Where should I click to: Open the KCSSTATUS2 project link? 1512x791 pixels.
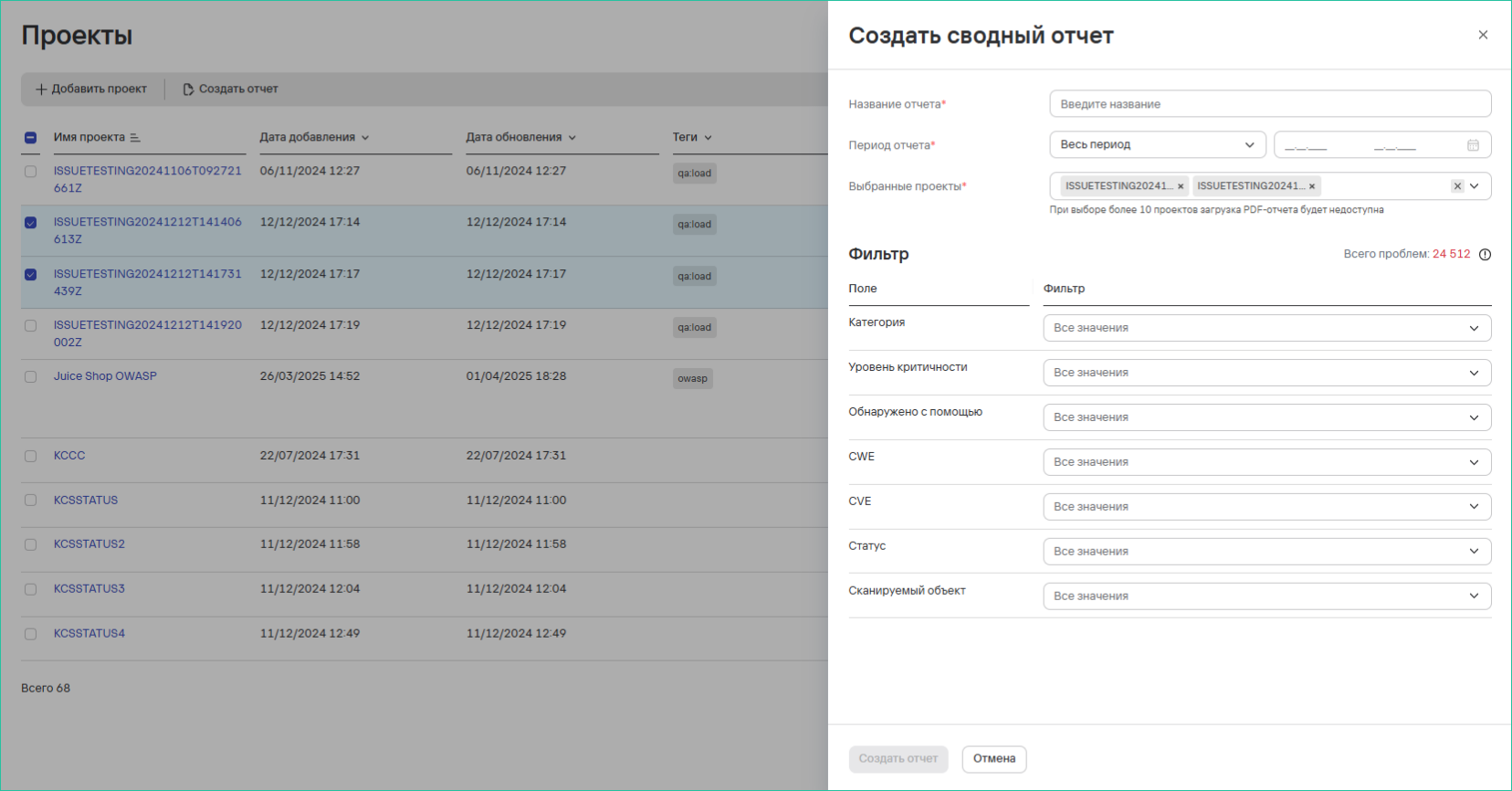point(89,544)
